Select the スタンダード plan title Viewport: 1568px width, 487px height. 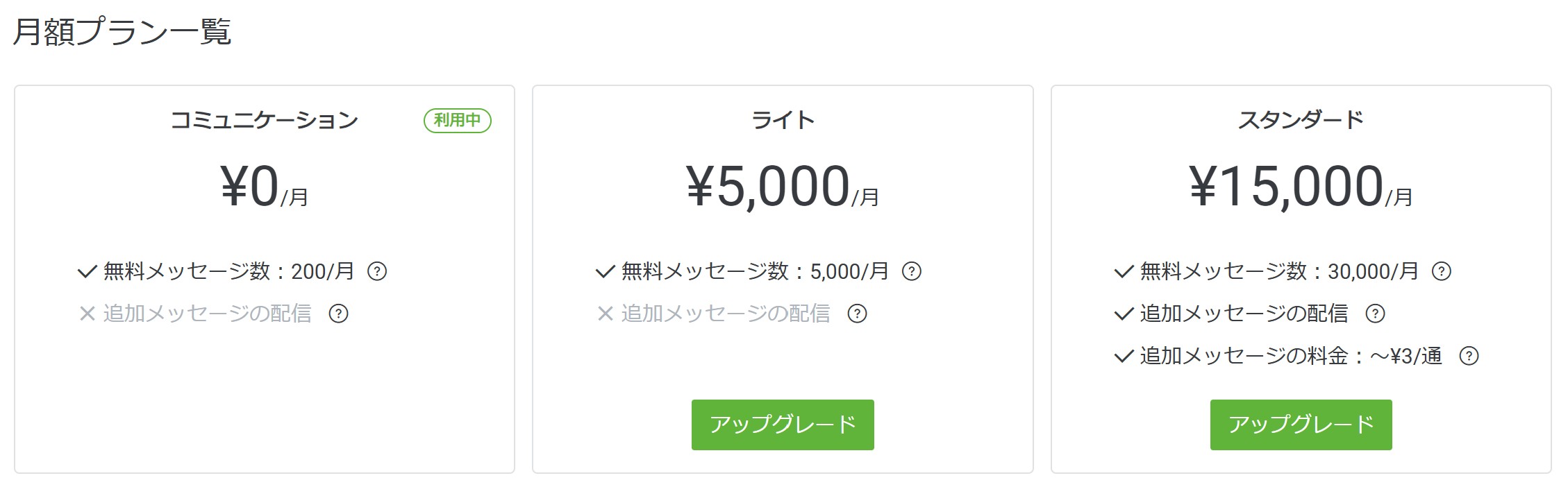point(1301,121)
